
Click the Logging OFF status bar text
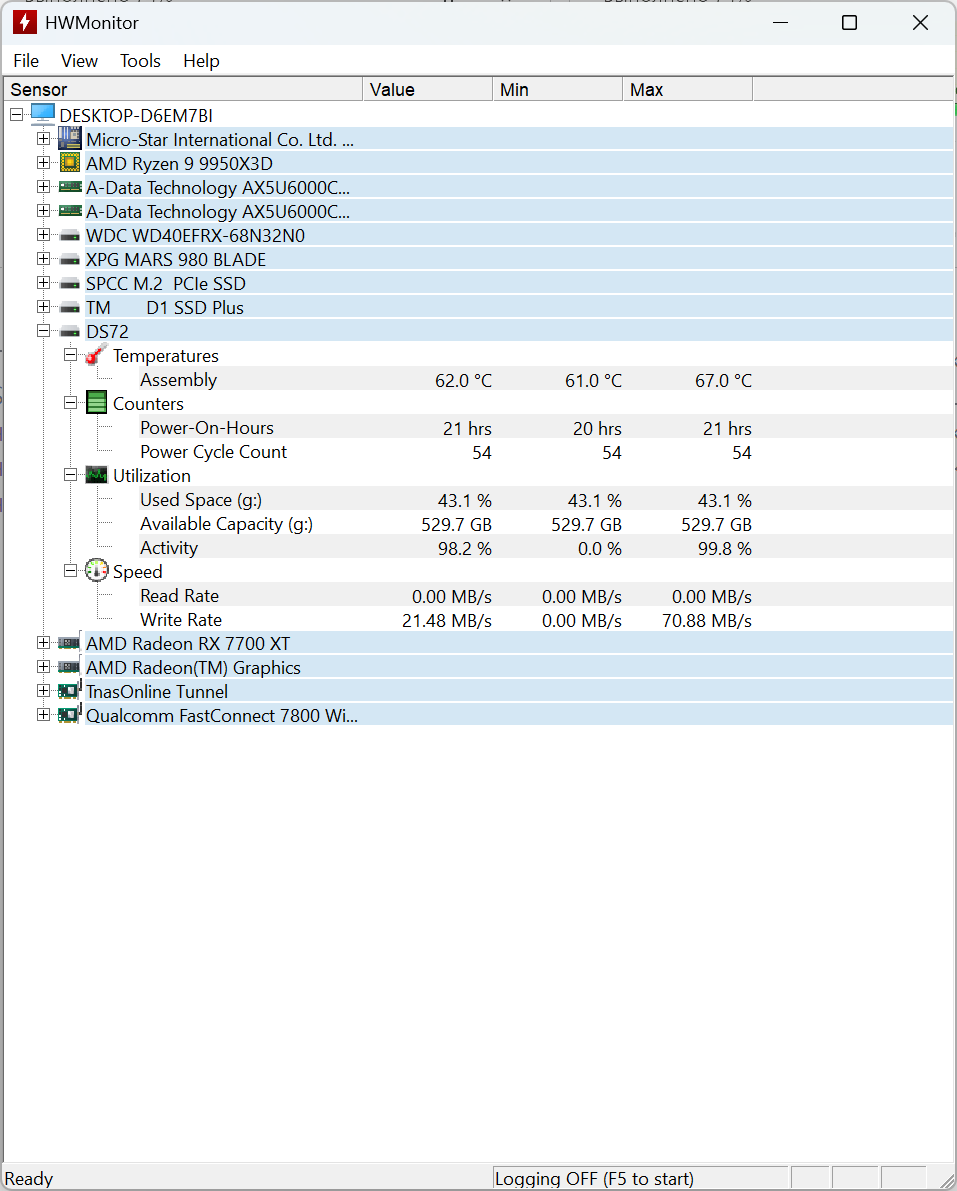point(594,1179)
